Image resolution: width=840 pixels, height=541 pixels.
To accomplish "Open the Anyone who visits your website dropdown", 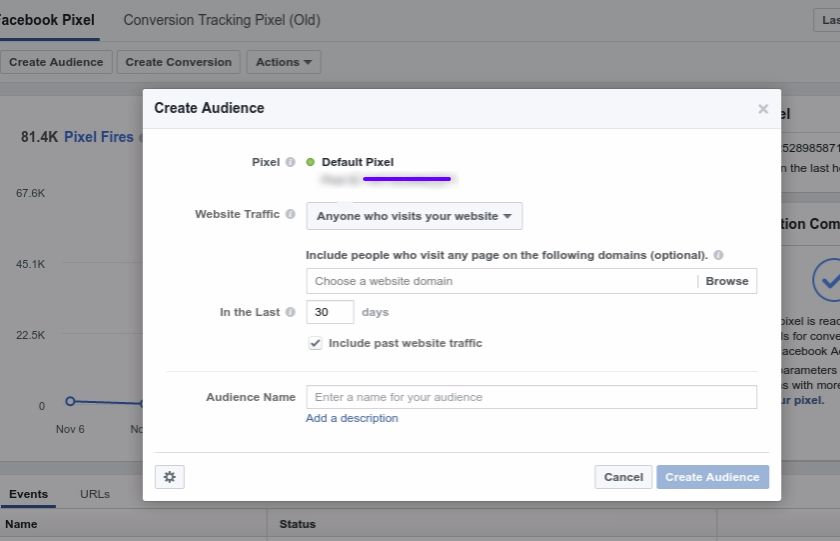I will point(414,216).
